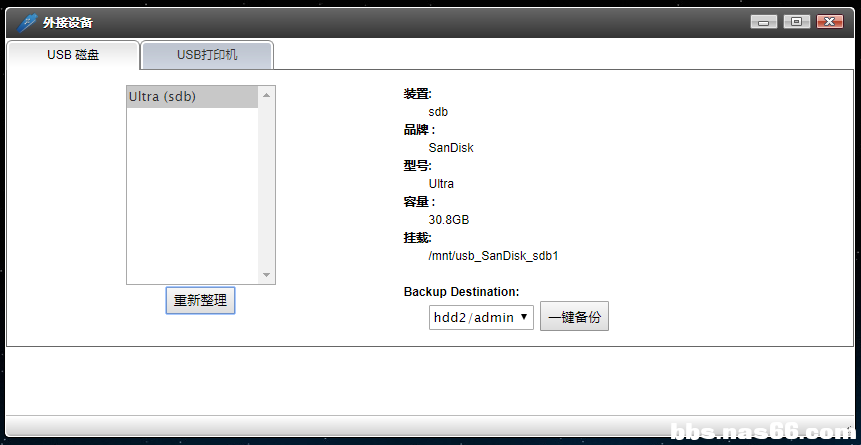Click the sdb value under 装置
This screenshot has height=445, width=861.
click(x=438, y=112)
